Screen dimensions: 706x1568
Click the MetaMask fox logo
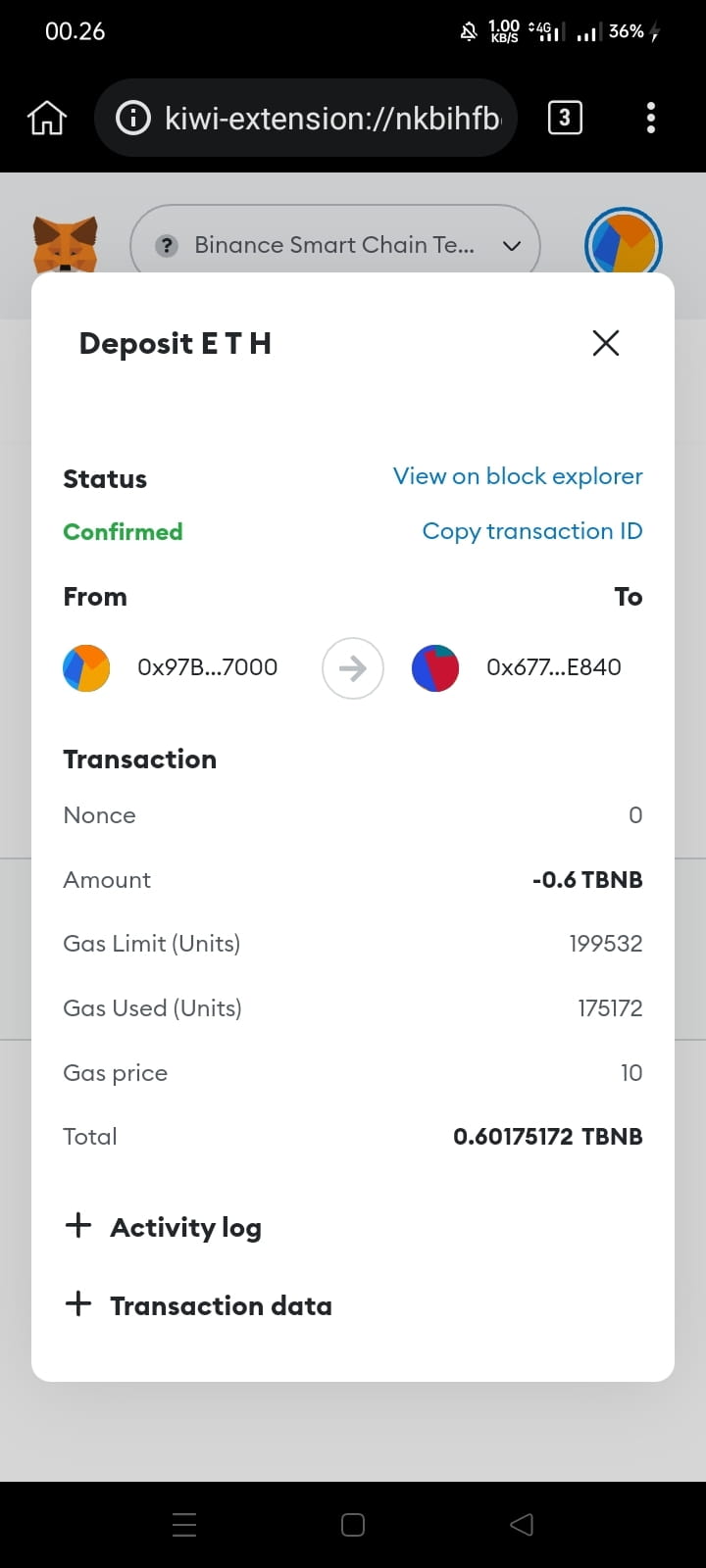[66, 242]
